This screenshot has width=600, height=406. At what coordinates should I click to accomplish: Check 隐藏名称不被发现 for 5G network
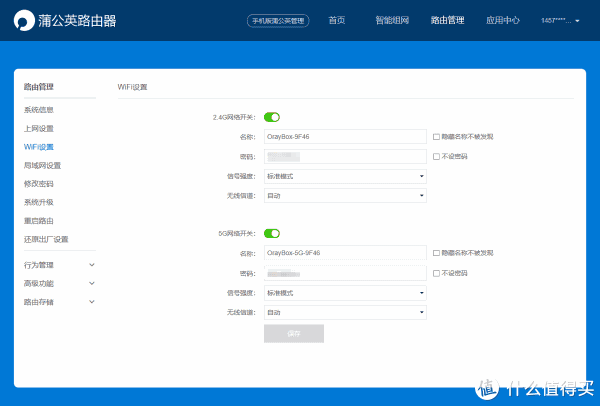(436, 253)
